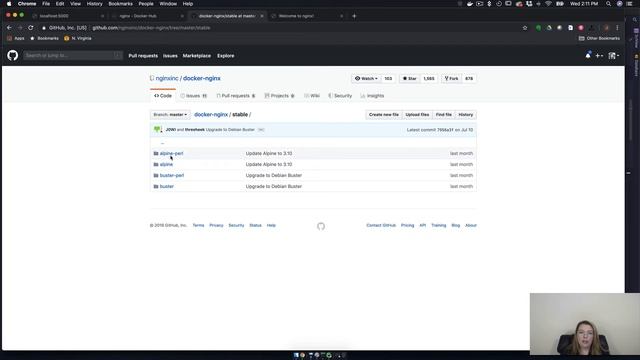Click Pricing link in footer
Image resolution: width=640 pixels, height=360 pixels.
(407, 225)
